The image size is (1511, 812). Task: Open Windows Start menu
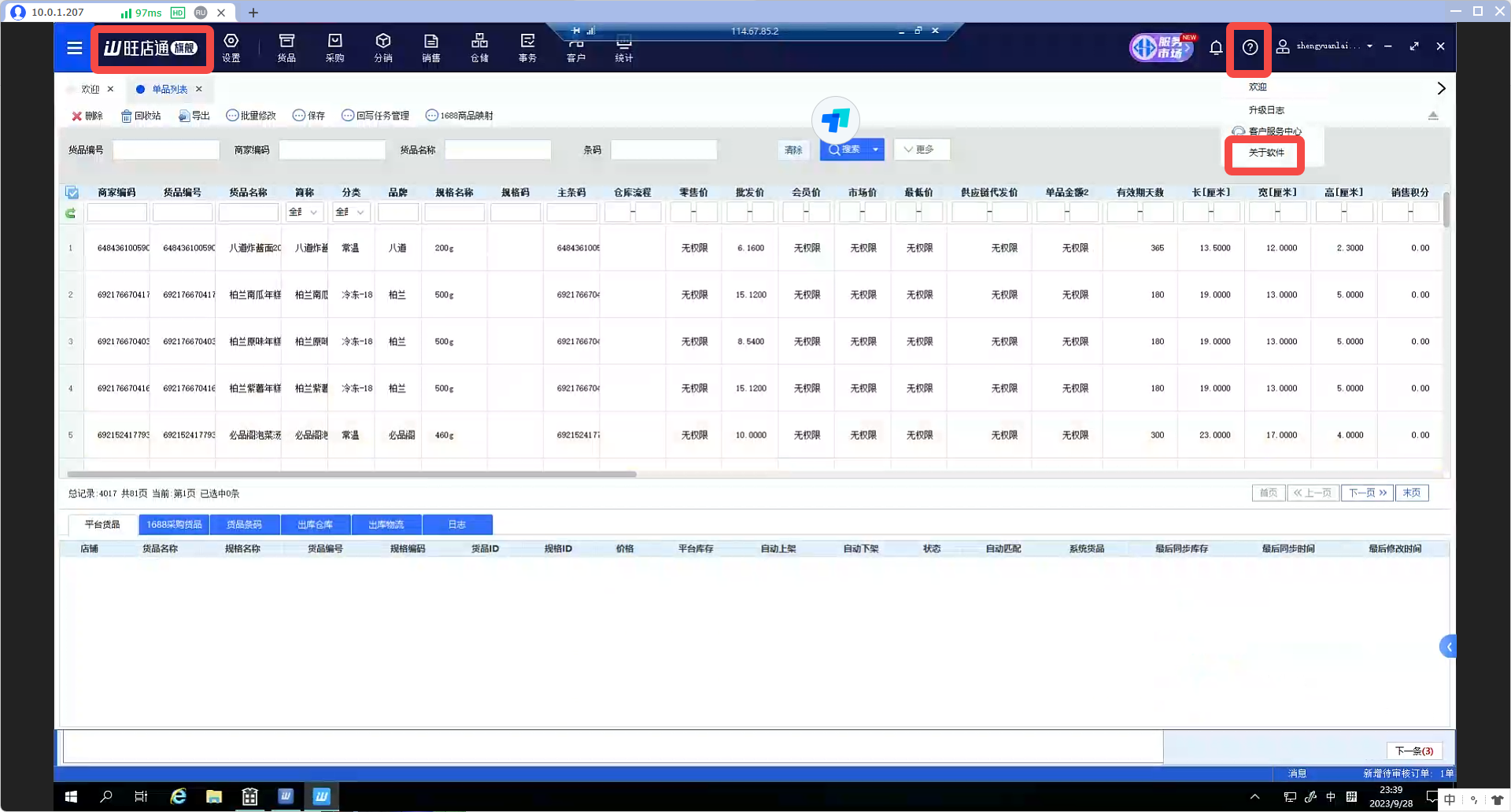71,797
